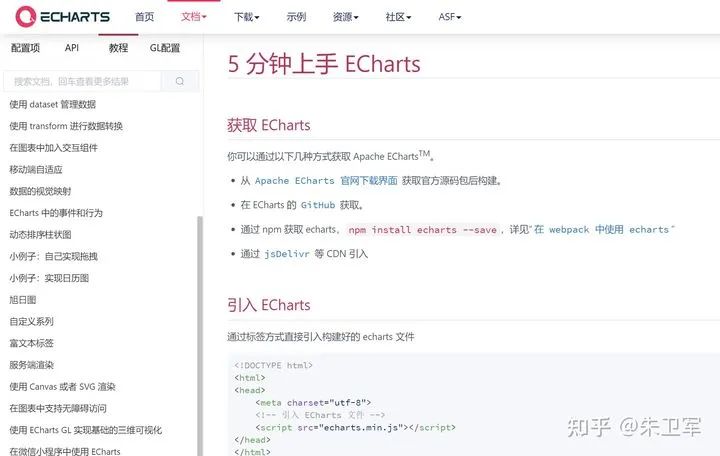
Task: Open the 示例 nav item
Action: [296, 17]
